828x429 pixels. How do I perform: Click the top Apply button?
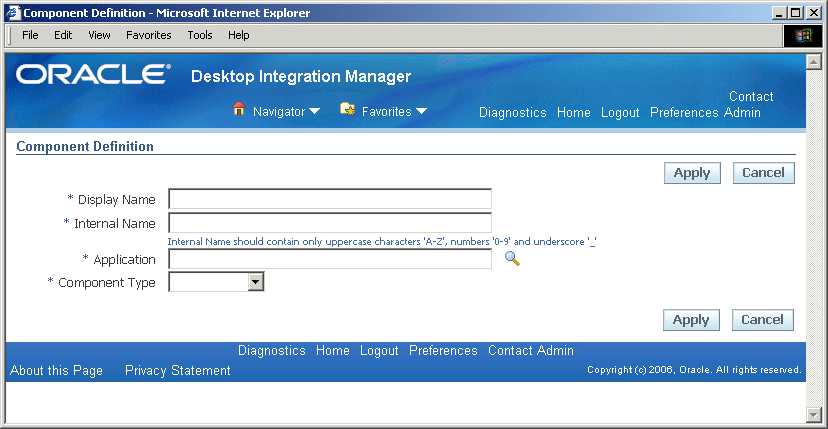[692, 173]
